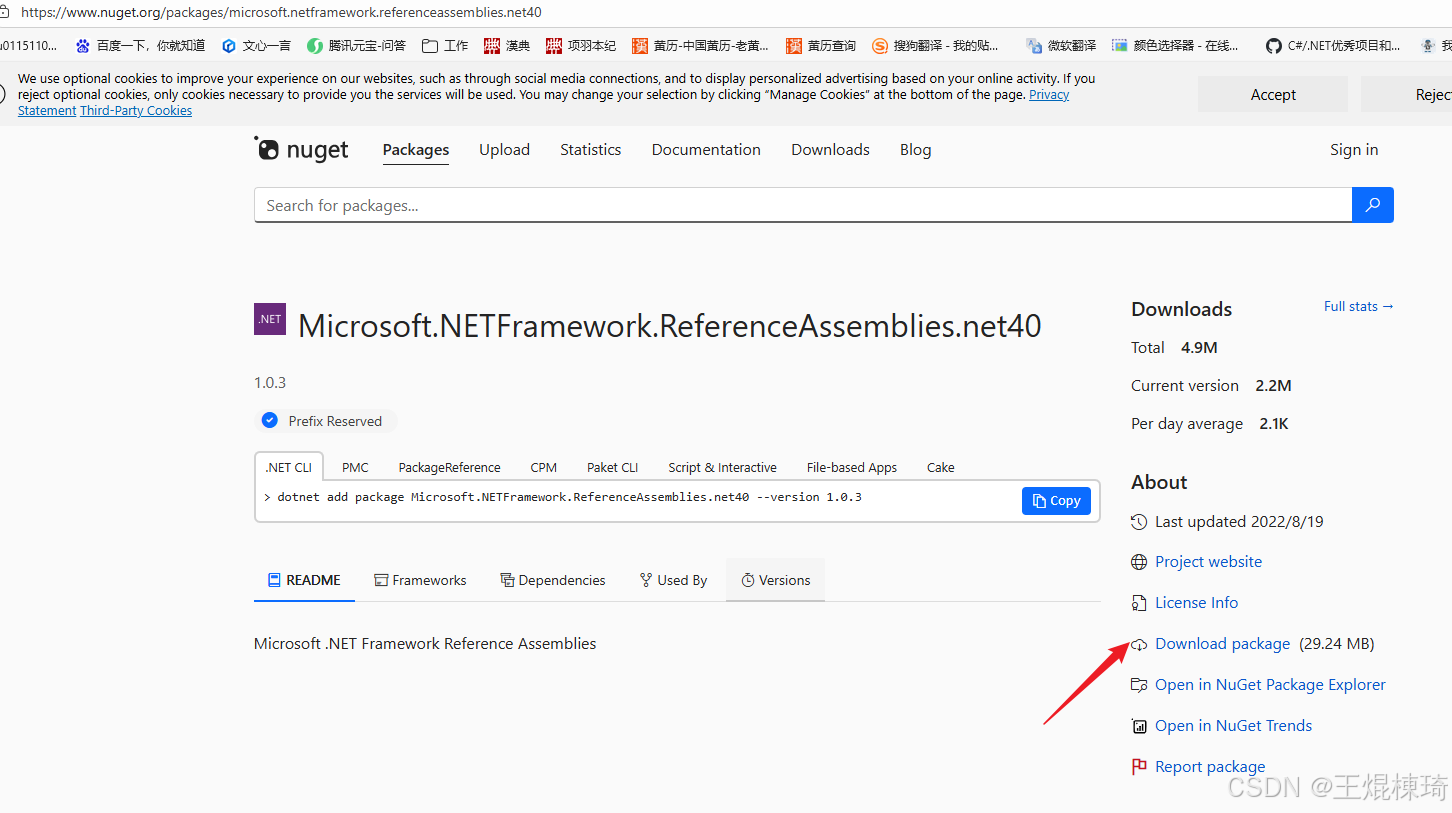The width and height of the screenshot is (1452, 813).
Task: Click the Accept cookies button
Action: pyautogui.click(x=1272, y=93)
